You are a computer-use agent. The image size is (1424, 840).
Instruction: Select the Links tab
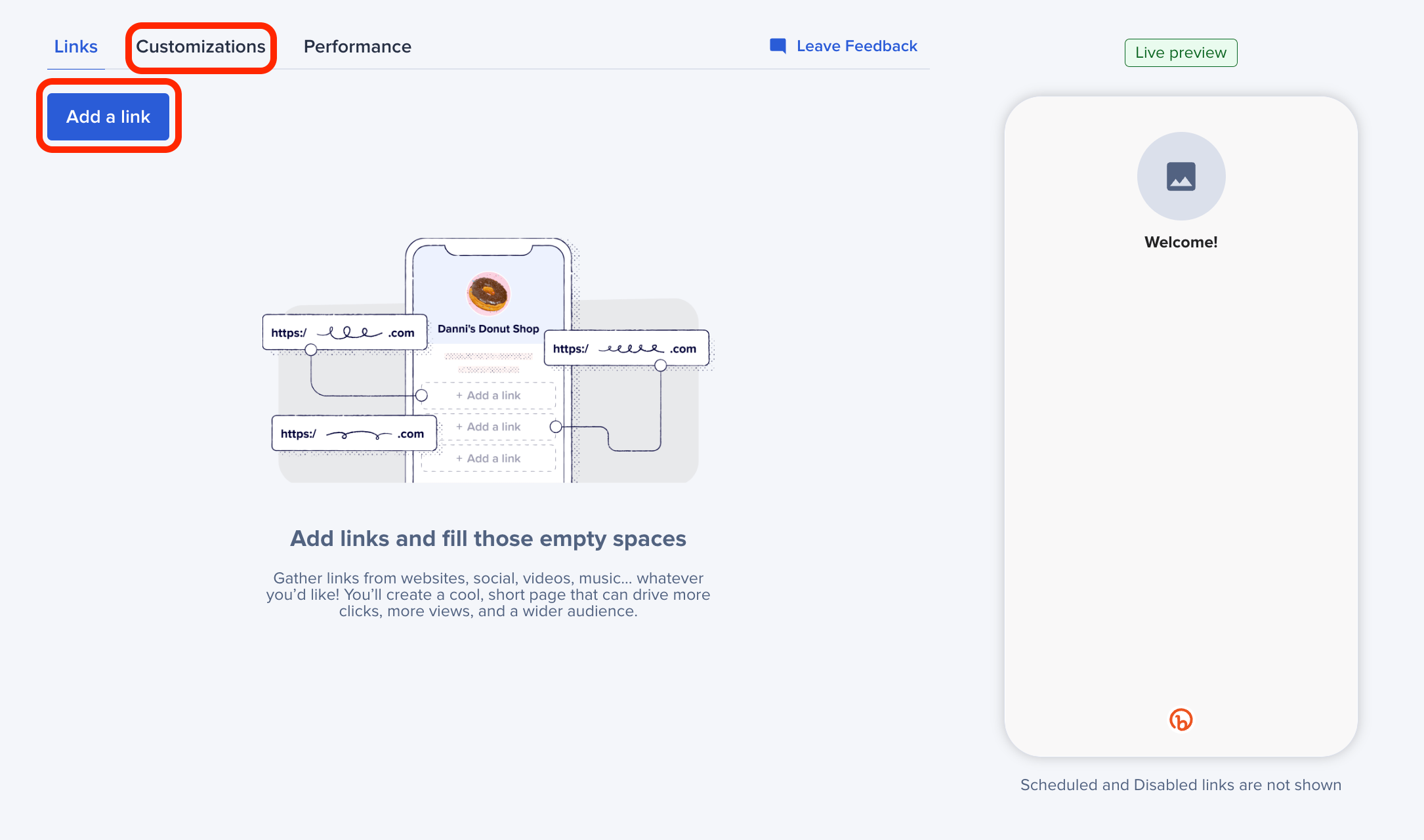coord(75,46)
